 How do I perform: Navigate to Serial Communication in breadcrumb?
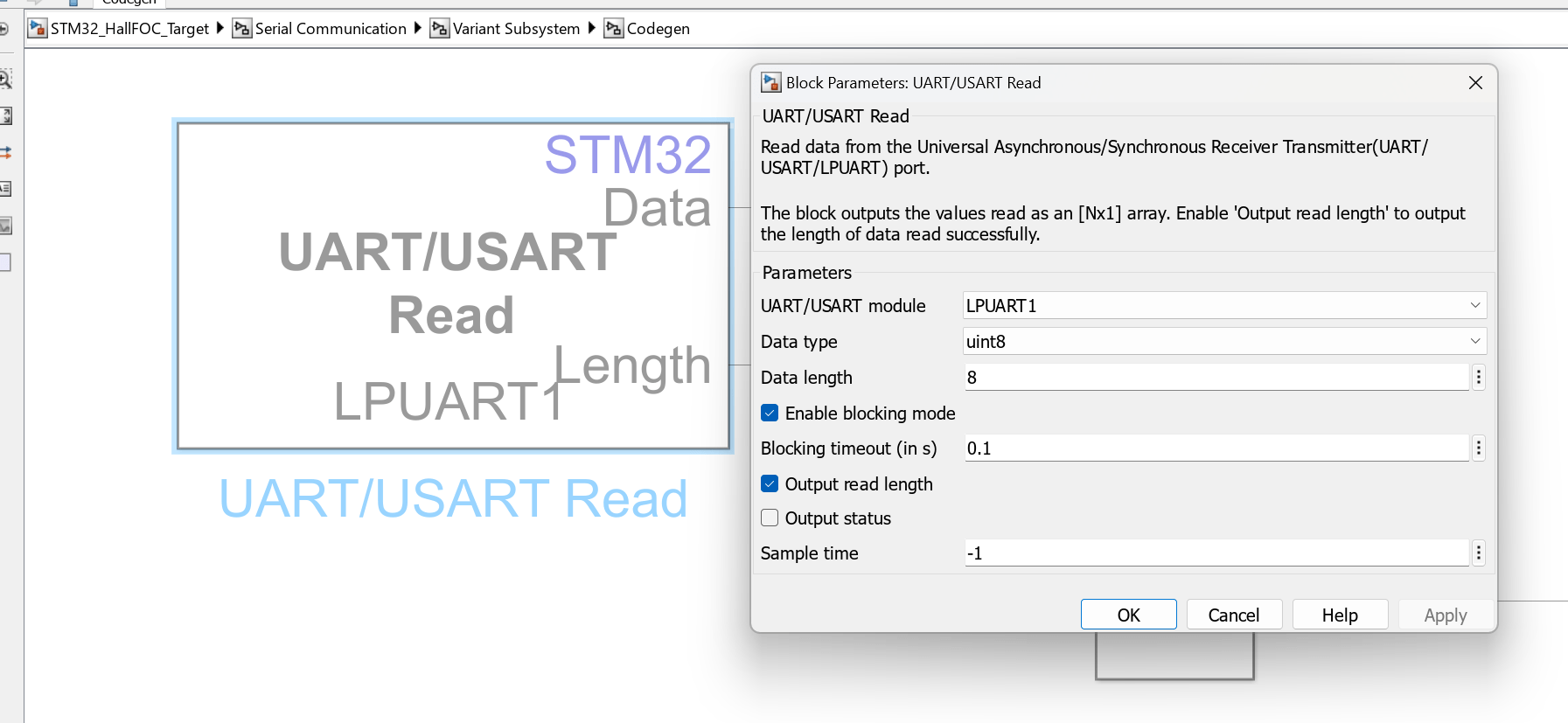(x=330, y=29)
